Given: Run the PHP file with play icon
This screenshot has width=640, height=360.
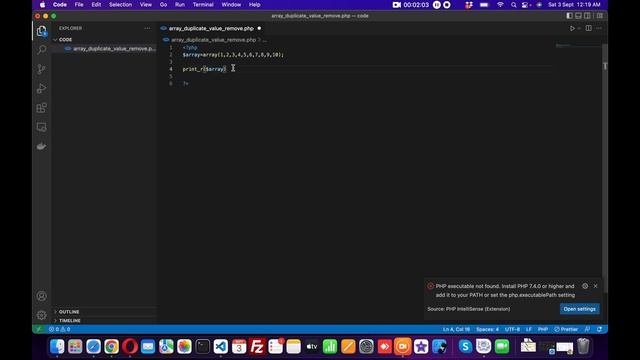Looking at the screenshot, I should click(572, 28).
